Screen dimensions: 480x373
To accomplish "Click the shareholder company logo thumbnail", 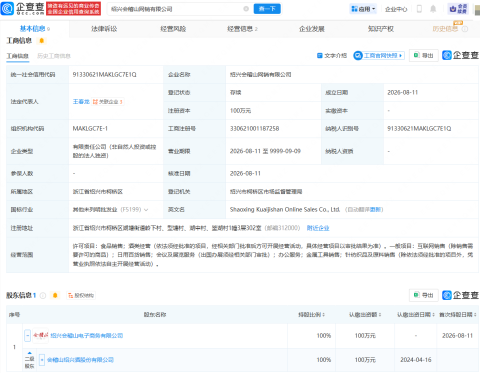I will point(41,335).
